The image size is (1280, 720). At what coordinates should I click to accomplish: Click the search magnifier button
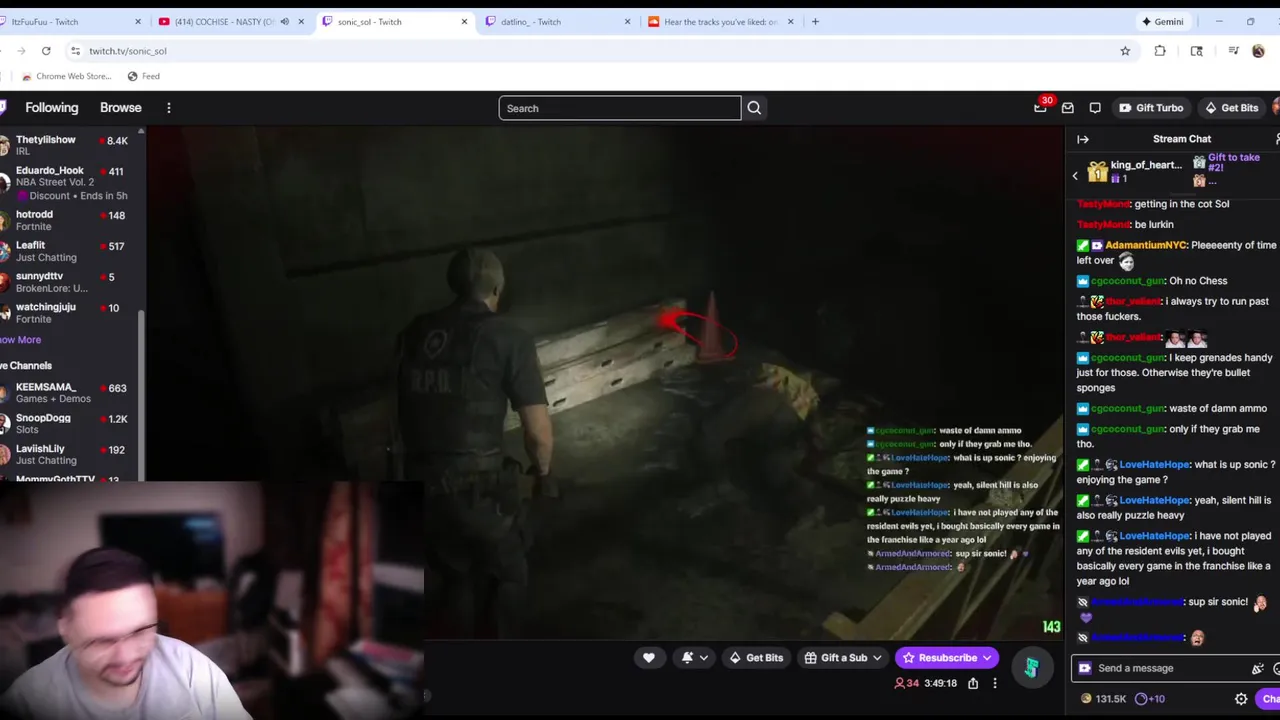(754, 108)
